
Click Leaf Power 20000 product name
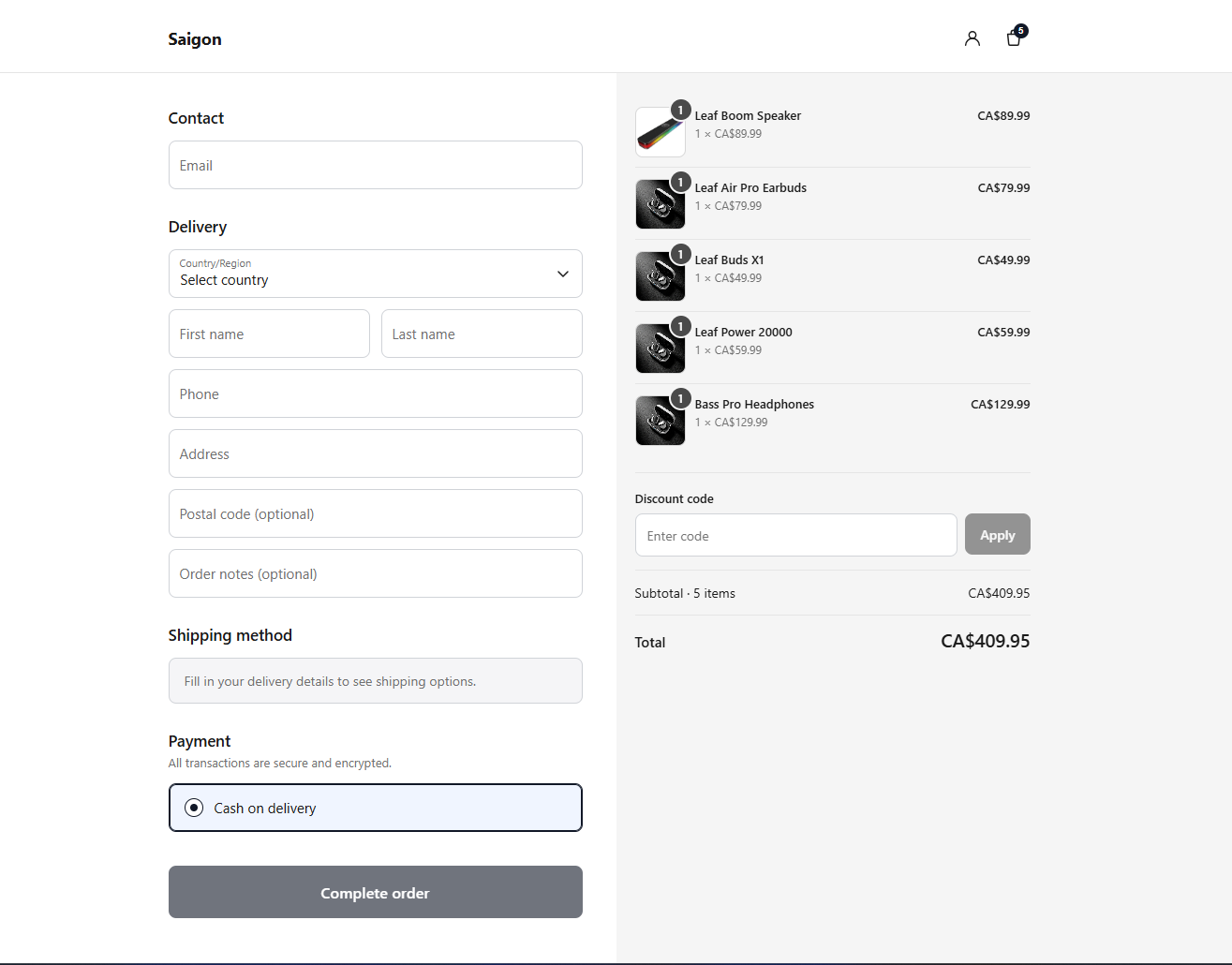[x=743, y=332]
